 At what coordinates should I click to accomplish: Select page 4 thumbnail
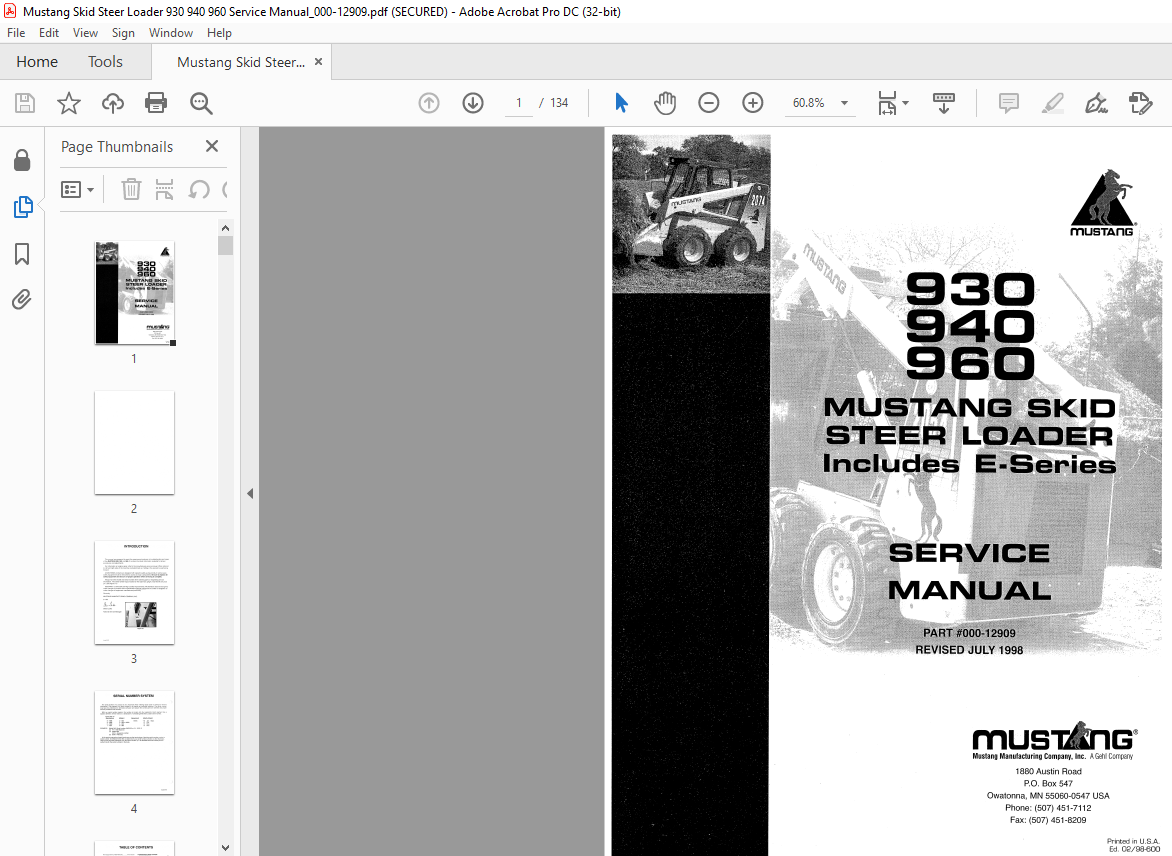(135, 742)
